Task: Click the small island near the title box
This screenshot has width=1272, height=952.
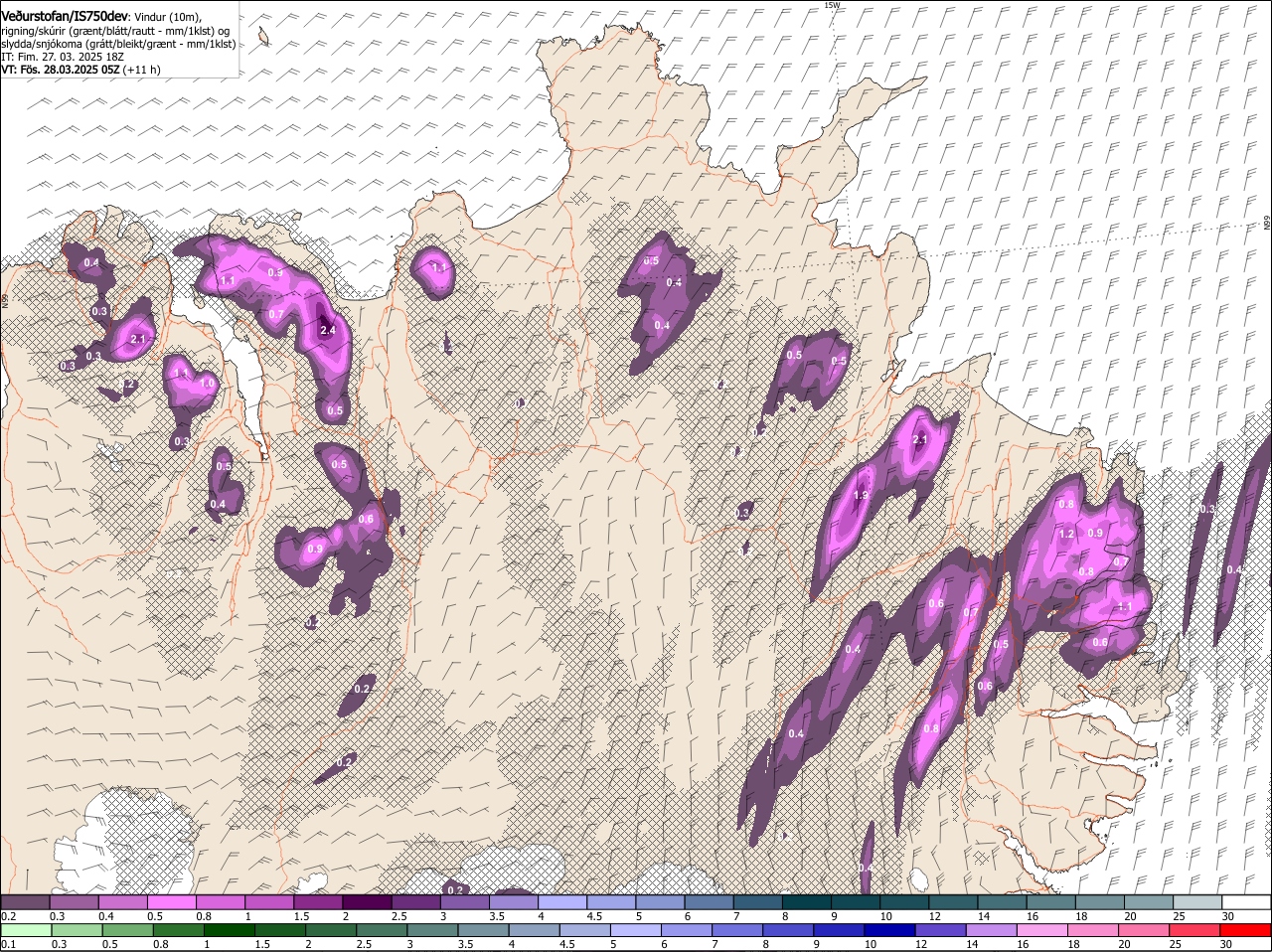Action: click(x=264, y=38)
